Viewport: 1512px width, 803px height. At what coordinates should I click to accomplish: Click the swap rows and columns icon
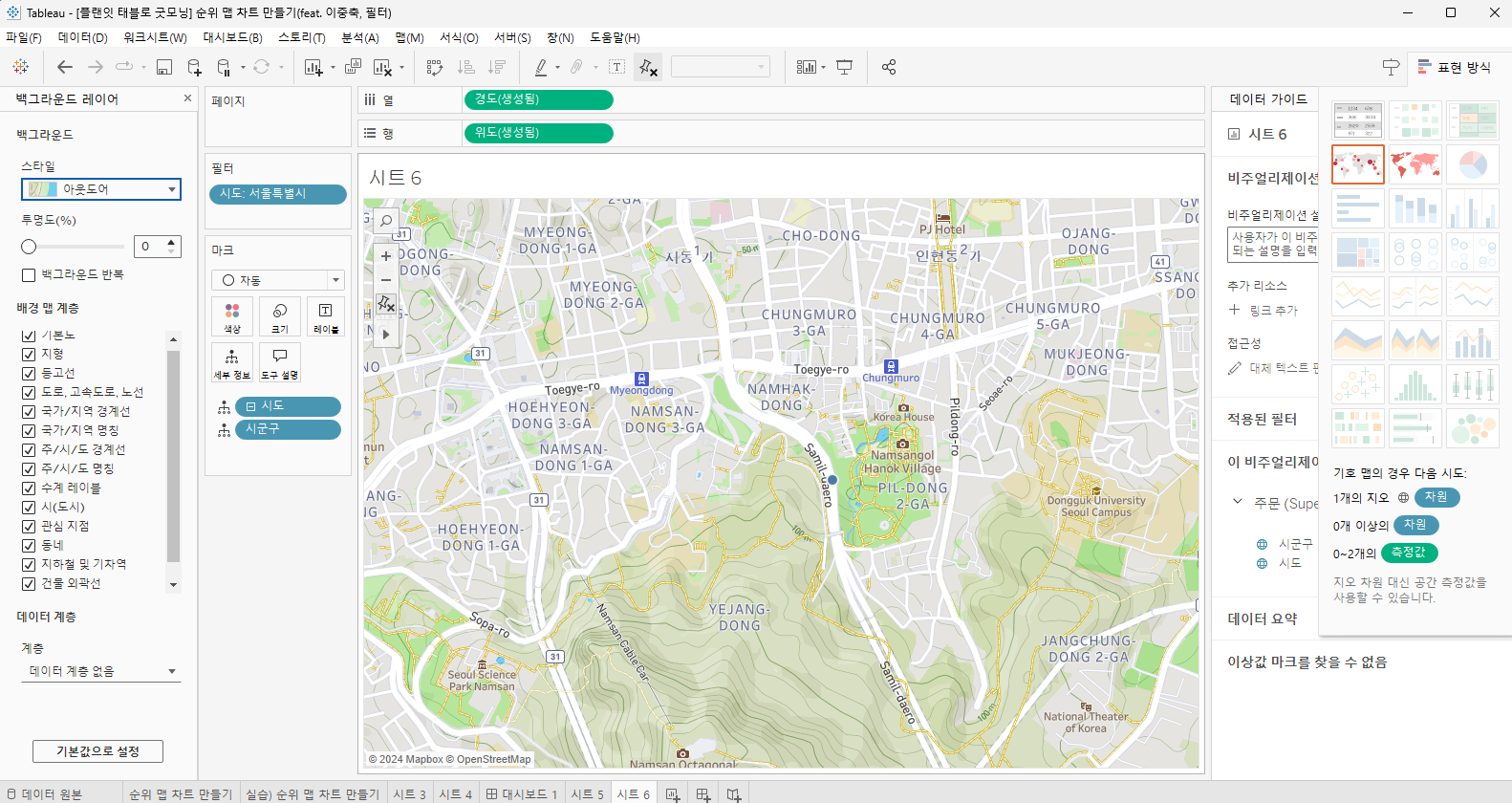coord(435,67)
